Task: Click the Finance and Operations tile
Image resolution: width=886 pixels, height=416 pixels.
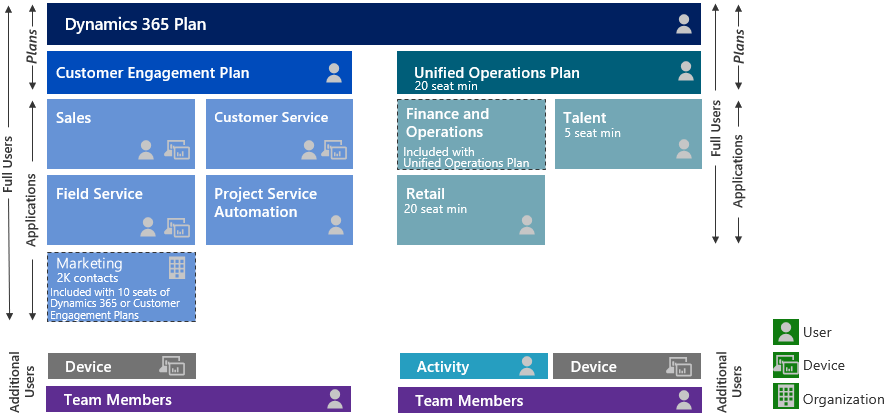Action: point(471,135)
